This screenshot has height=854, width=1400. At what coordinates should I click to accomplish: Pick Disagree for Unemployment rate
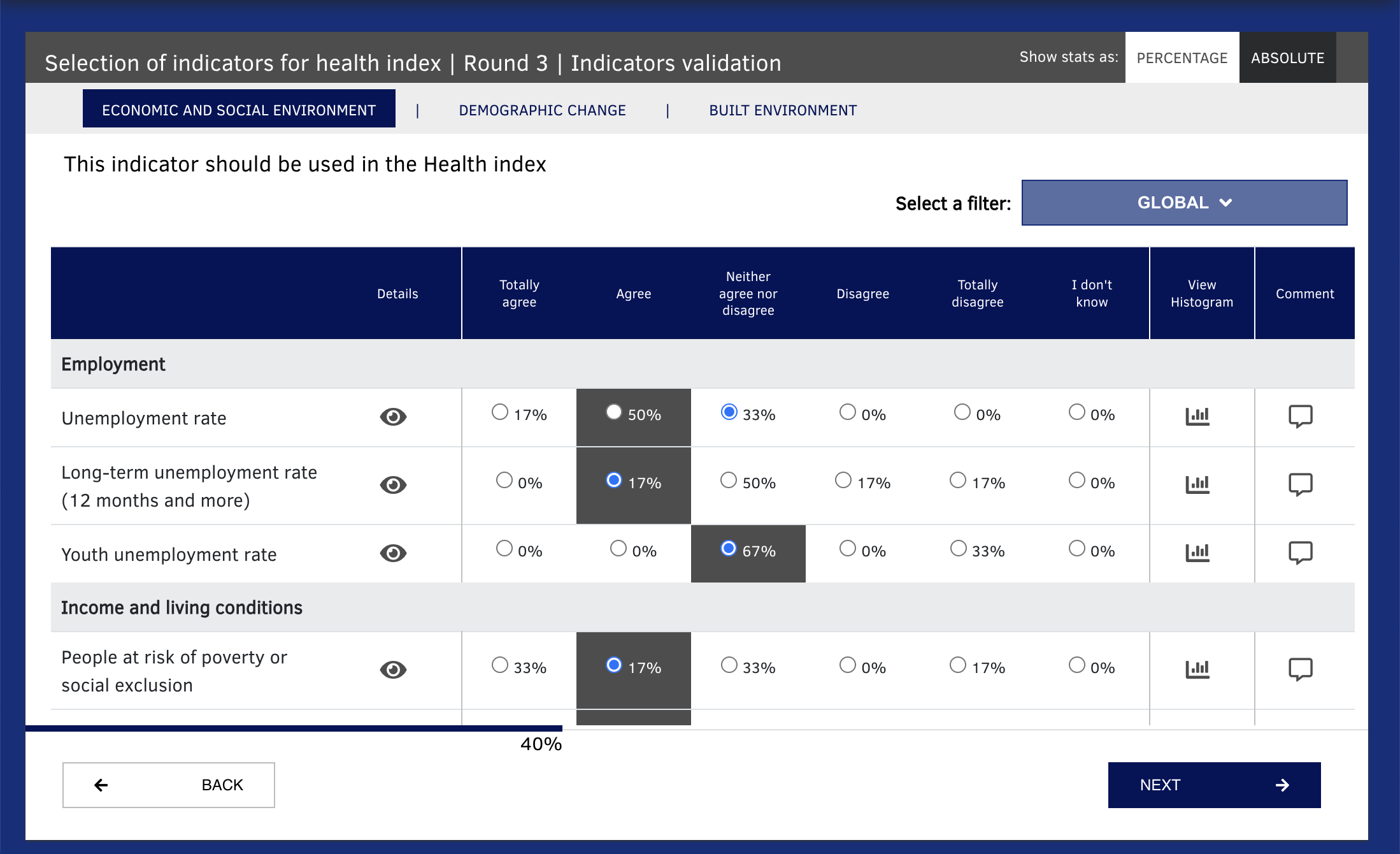(x=848, y=412)
